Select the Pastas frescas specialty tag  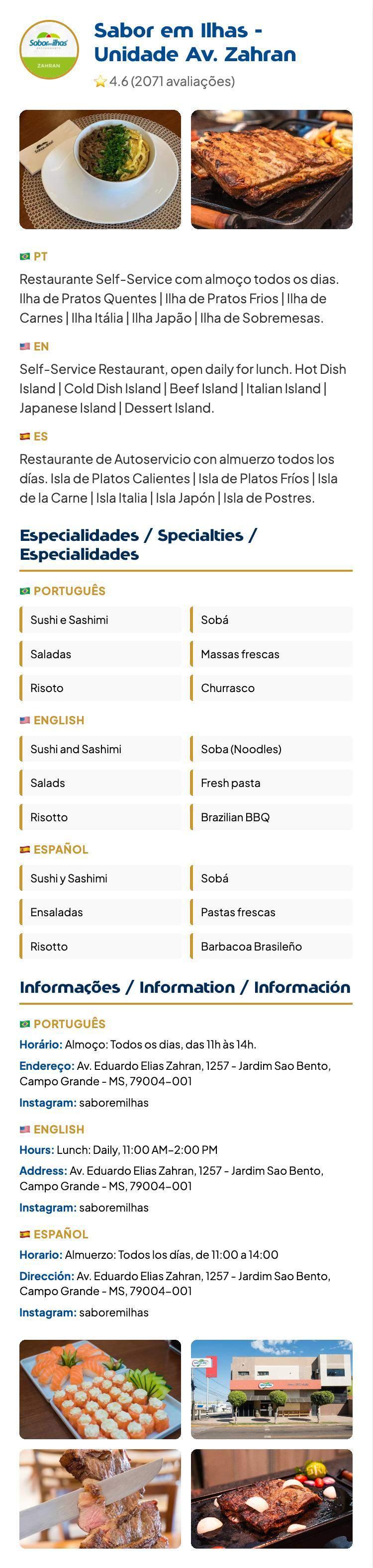[272, 912]
